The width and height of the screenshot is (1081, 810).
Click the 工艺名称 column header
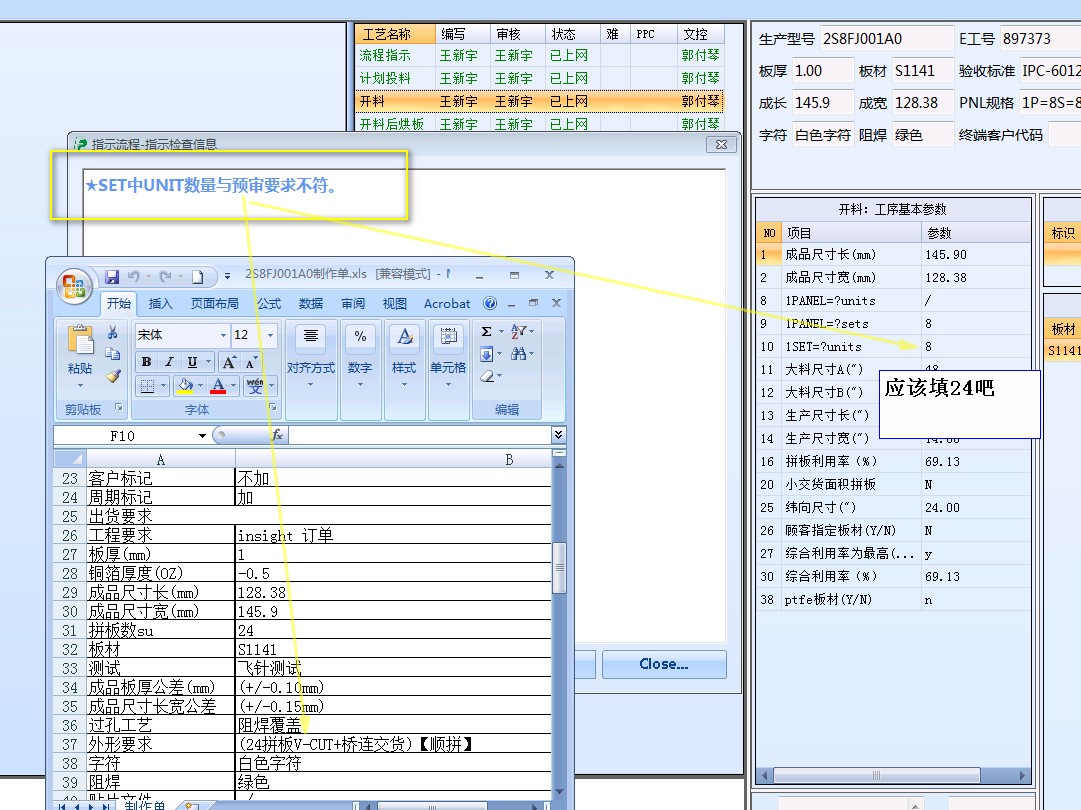click(395, 34)
